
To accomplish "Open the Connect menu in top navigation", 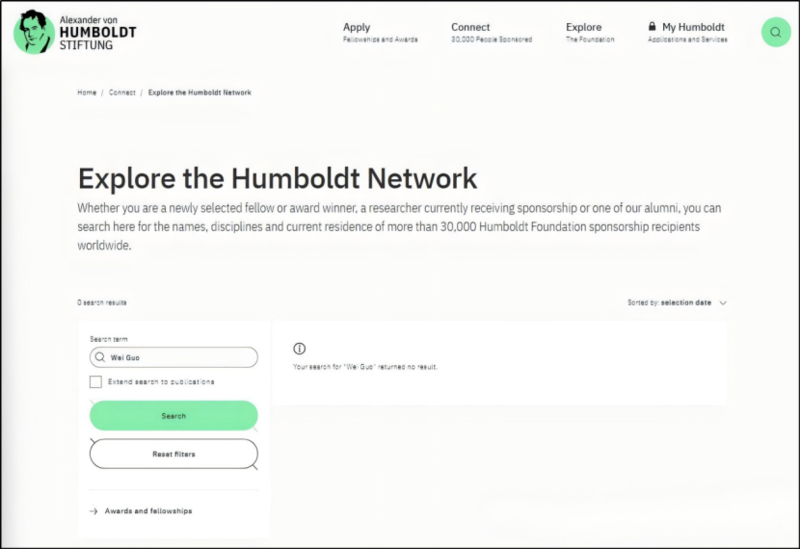I will [470, 27].
